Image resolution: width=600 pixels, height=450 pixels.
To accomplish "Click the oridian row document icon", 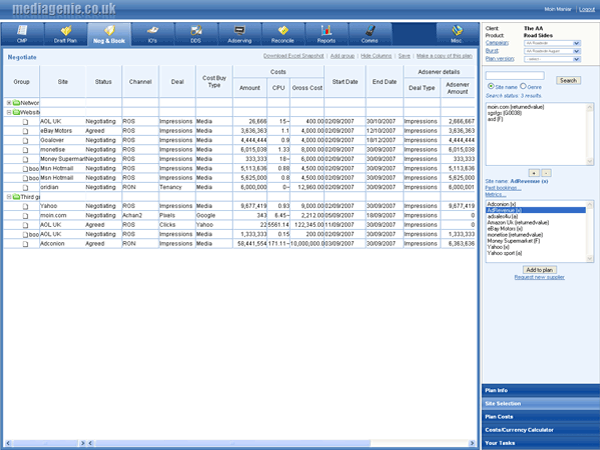I will (25, 188).
